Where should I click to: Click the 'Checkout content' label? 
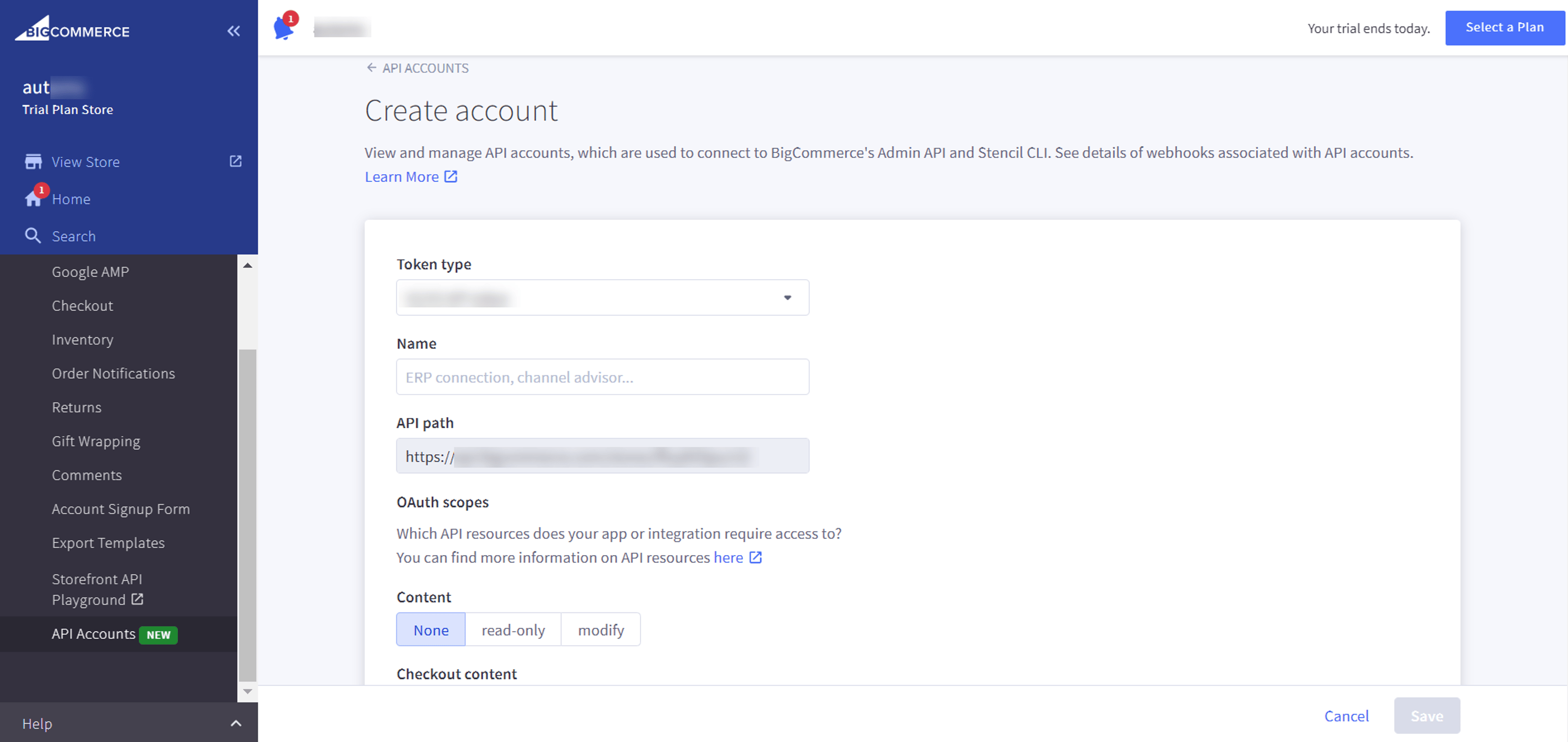[457, 673]
